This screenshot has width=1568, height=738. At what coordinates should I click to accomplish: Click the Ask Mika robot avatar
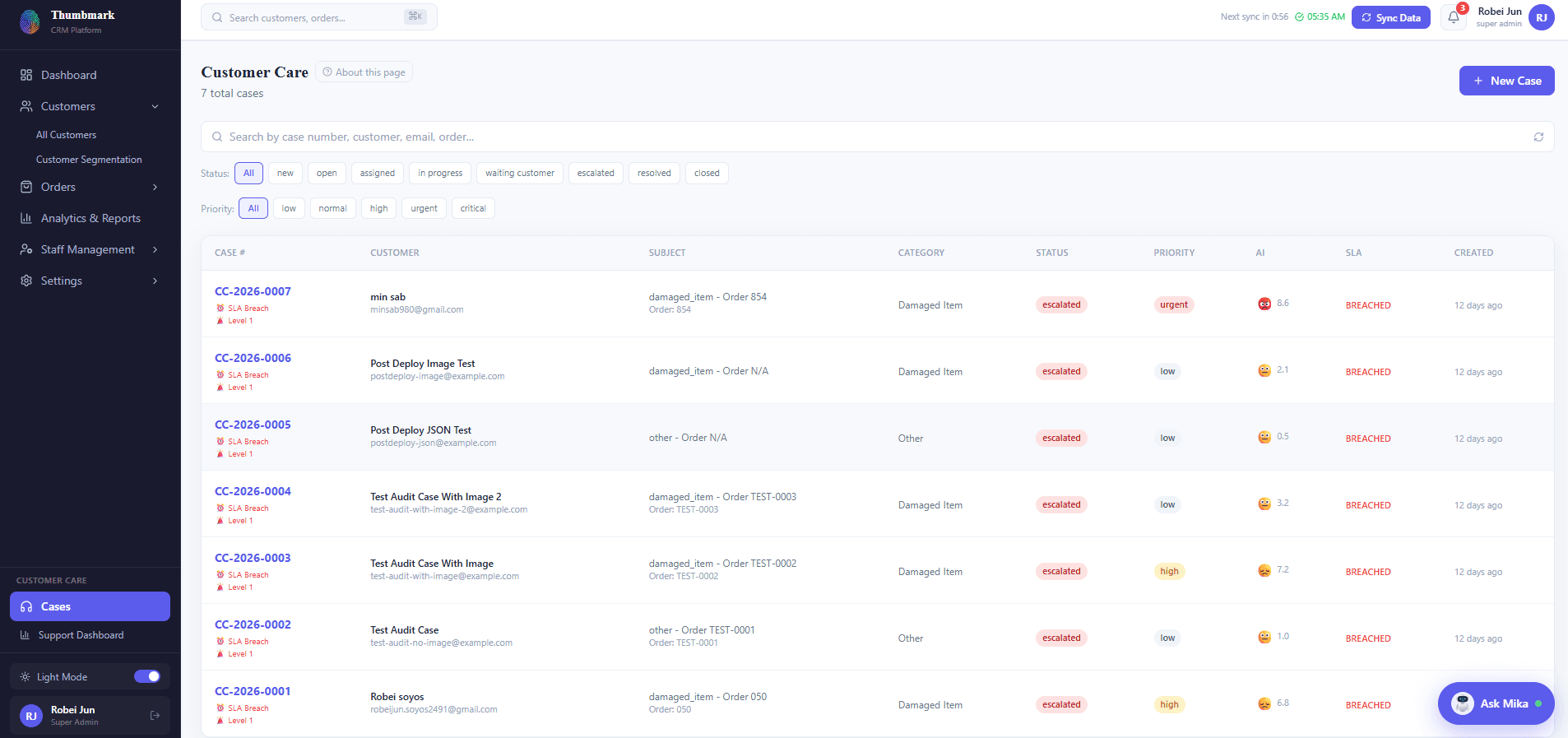[x=1462, y=703]
